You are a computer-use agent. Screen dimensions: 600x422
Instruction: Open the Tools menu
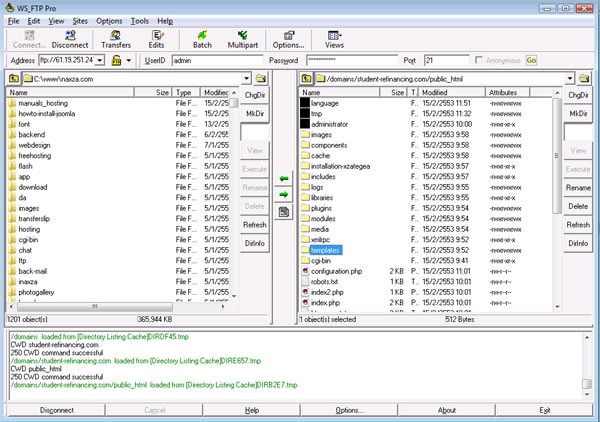click(x=140, y=21)
